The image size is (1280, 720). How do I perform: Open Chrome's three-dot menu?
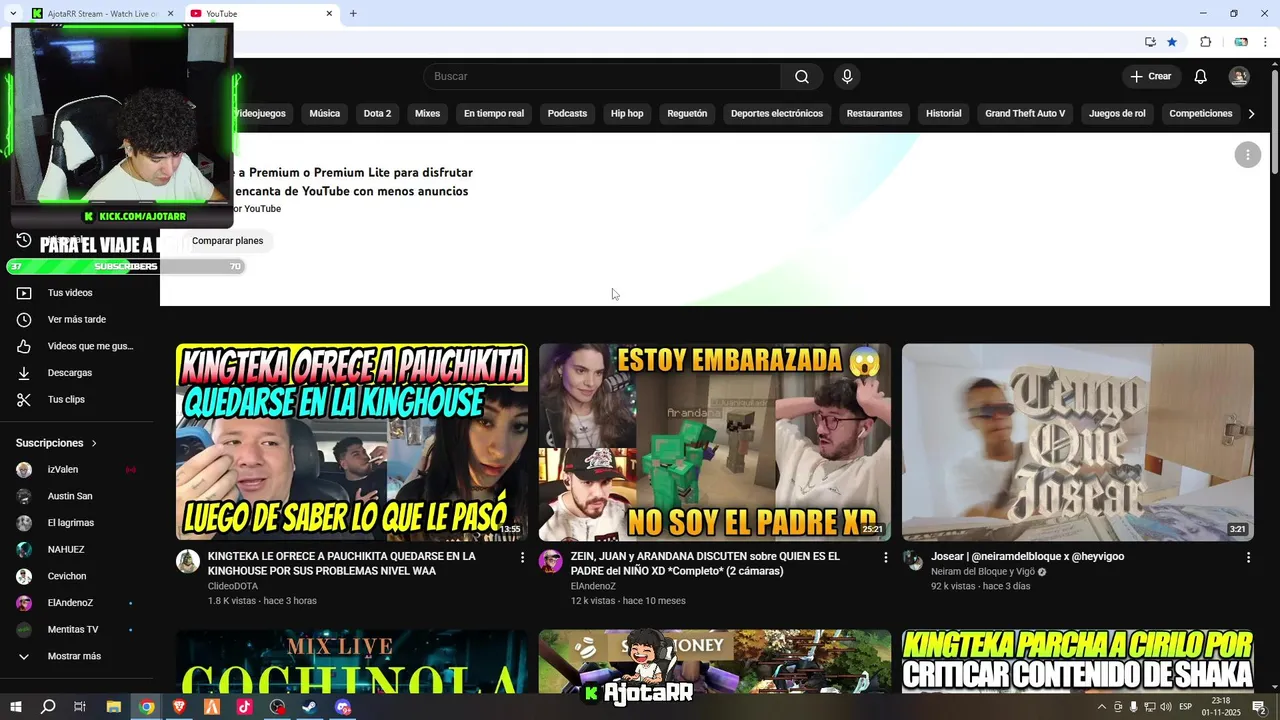(x=1265, y=42)
